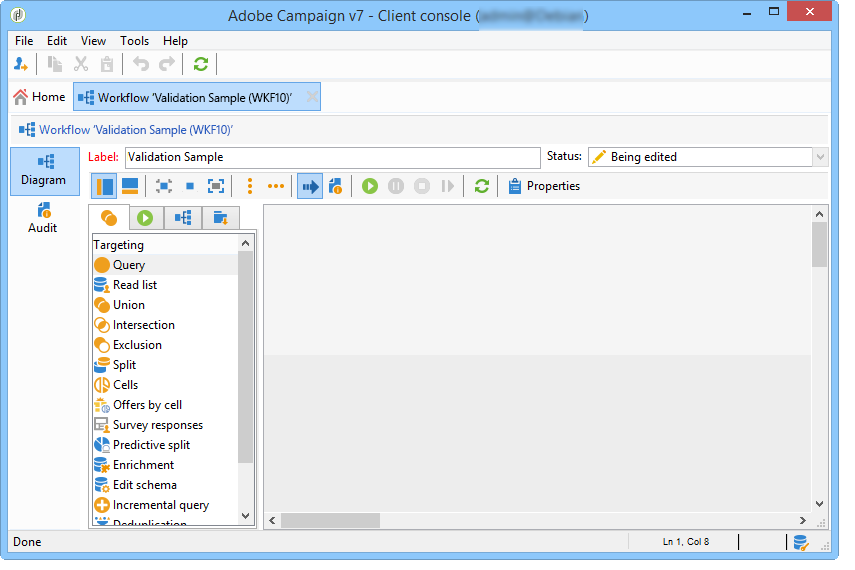Close the Validation Sample workflow tab
Image resolution: width=855 pixels, height=570 pixels.
(x=312, y=97)
